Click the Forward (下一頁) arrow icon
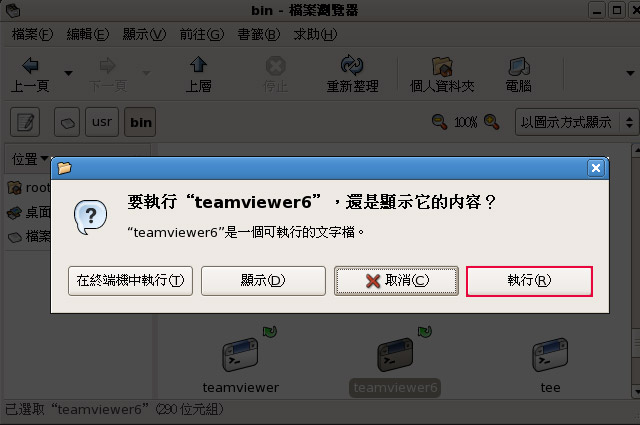The height and width of the screenshot is (425, 640). [x=107, y=65]
